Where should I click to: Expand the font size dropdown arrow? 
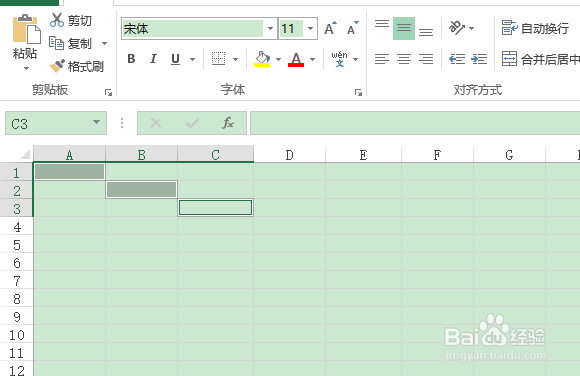[x=311, y=28]
